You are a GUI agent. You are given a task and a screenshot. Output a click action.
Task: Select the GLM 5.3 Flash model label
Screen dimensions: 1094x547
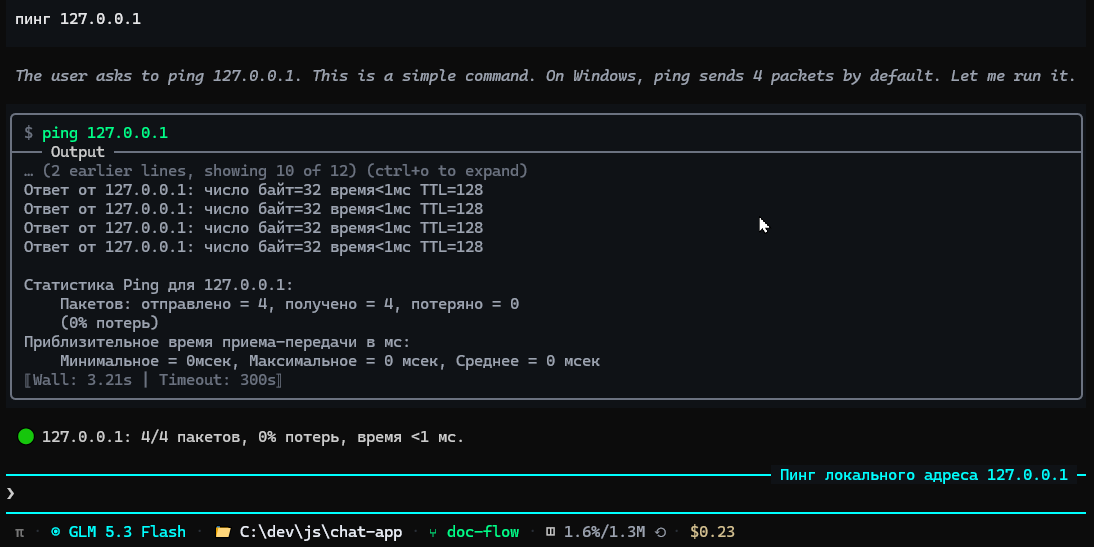tap(127, 532)
